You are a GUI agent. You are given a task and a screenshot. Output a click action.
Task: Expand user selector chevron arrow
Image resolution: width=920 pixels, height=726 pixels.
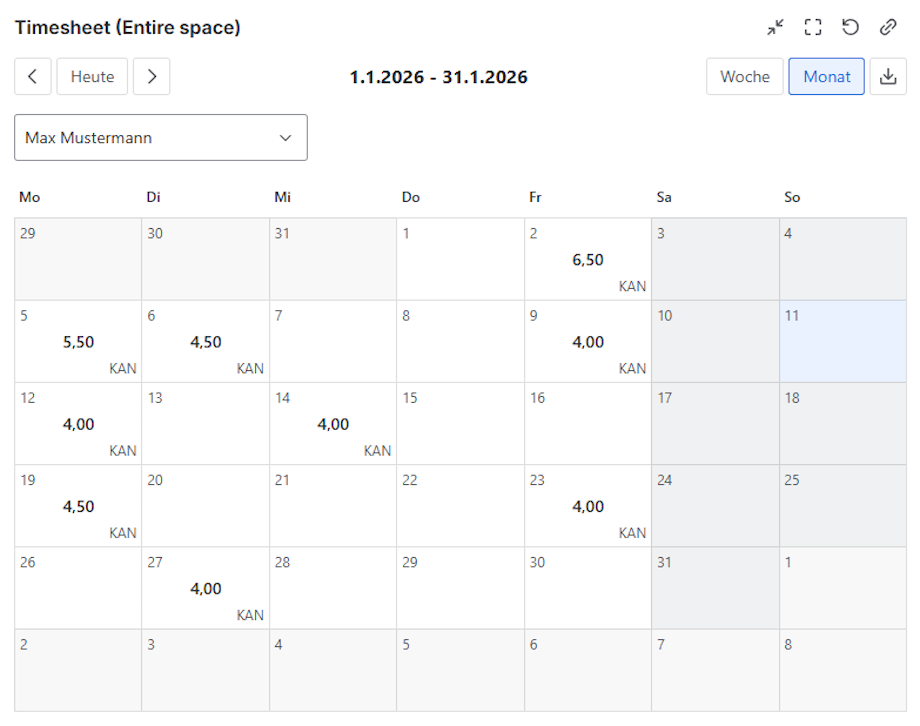[286, 138]
